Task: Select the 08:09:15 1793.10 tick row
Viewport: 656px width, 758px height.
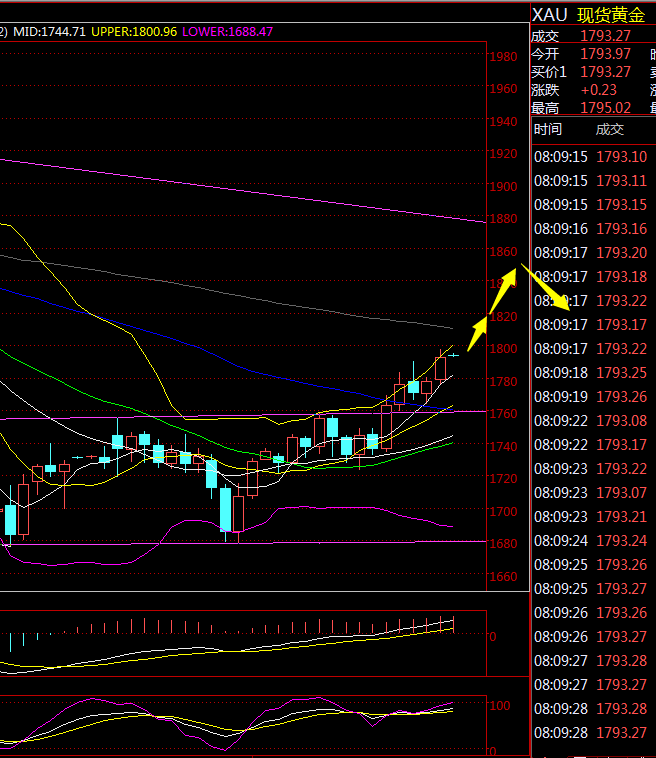Action: click(x=590, y=157)
